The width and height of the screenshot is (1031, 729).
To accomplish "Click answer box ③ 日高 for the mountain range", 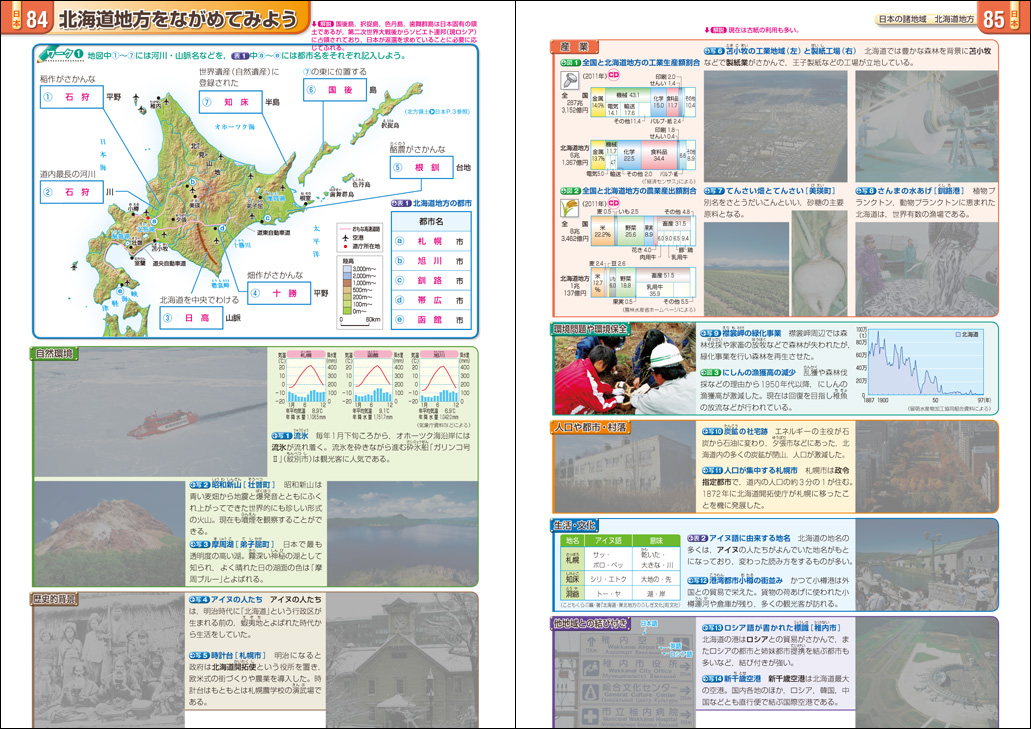I will [191, 318].
